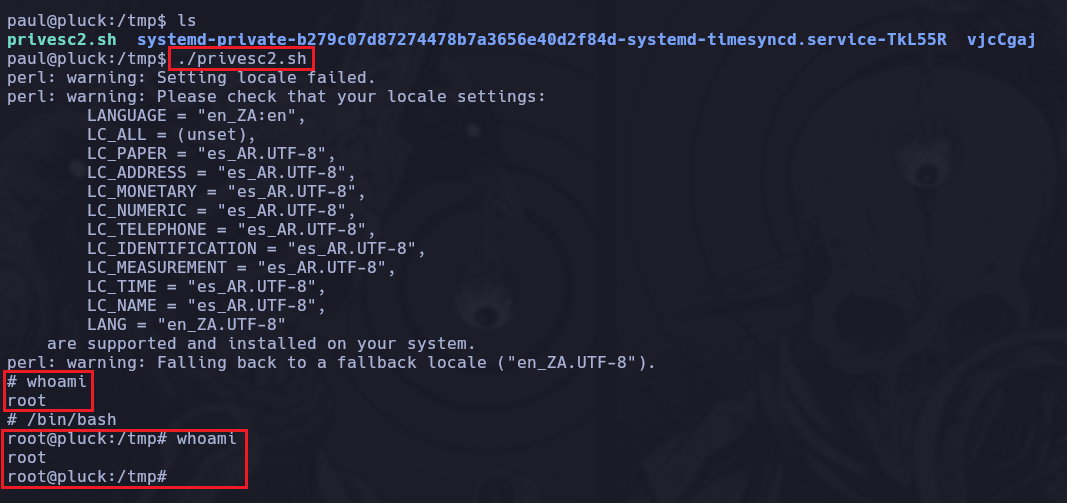Click the final empty root@pluck:/tmp# prompt

tap(86, 476)
